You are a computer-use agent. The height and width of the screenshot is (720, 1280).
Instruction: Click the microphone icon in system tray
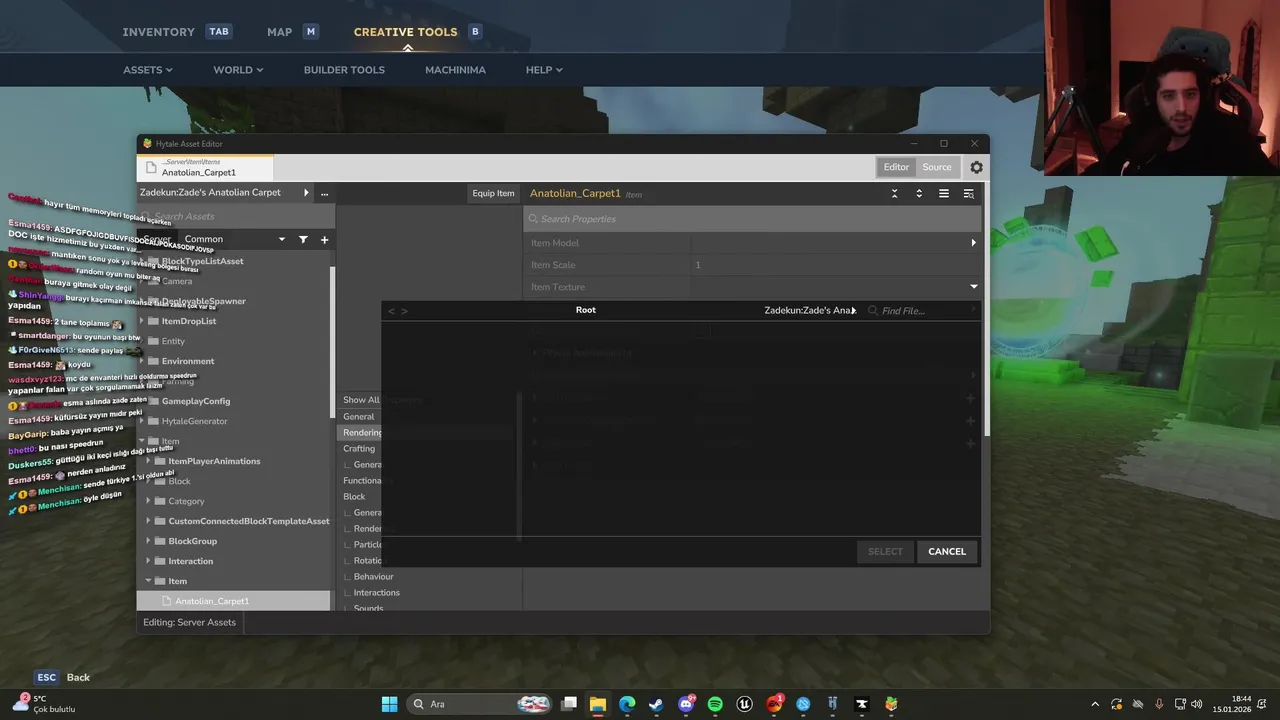tap(1159, 704)
